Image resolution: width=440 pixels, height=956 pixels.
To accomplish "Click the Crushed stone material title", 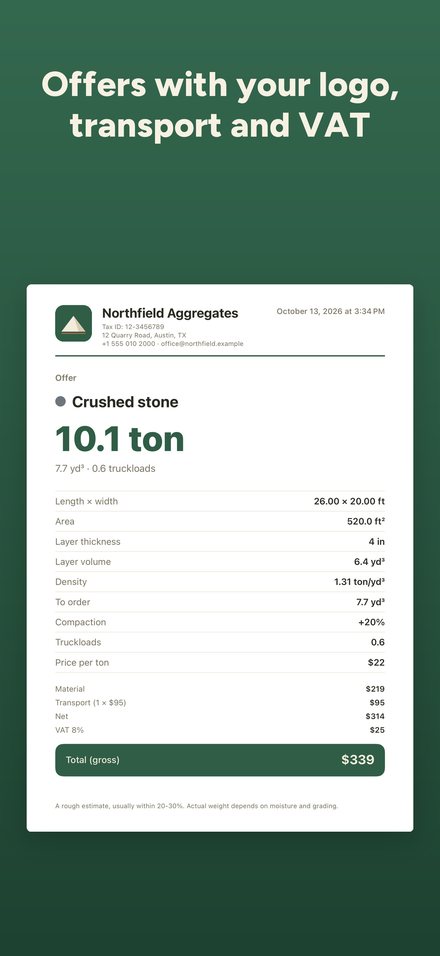I will point(125,402).
